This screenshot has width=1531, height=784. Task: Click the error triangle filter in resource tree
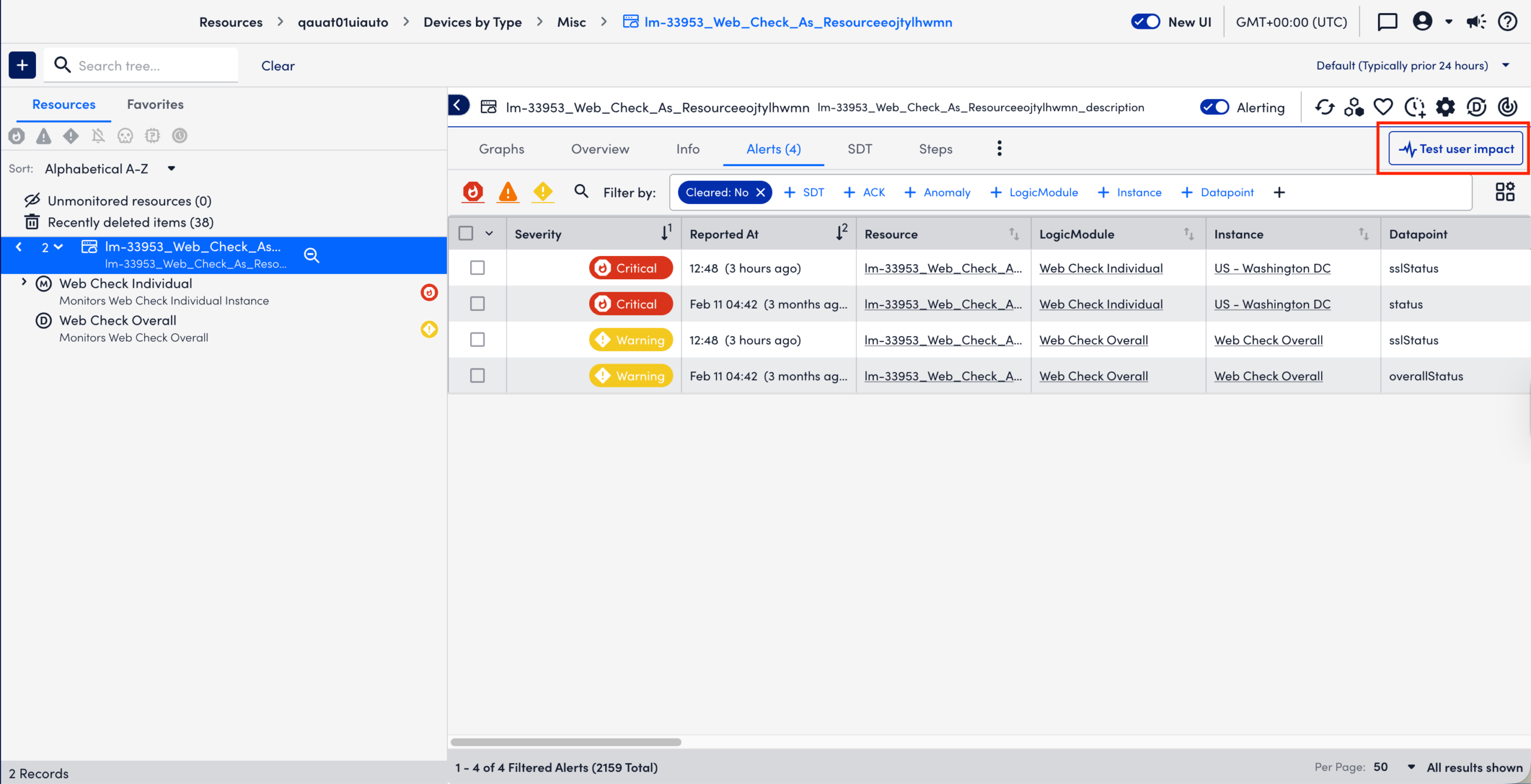(x=44, y=136)
